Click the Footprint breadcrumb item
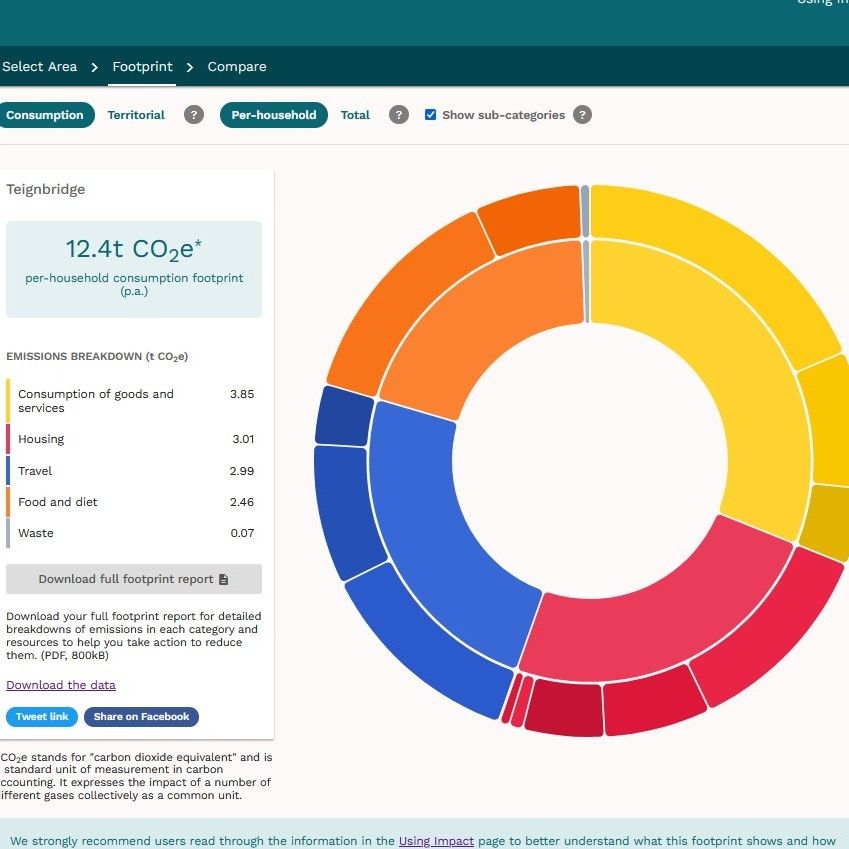Viewport: 849px width, 849px height. point(142,66)
